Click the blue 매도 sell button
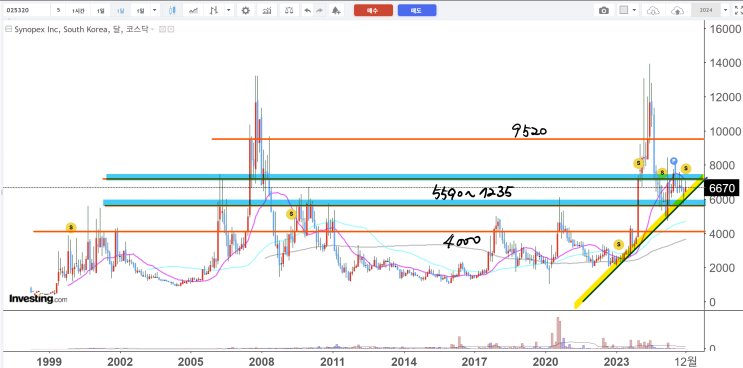This screenshot has height=368, width=743. (417, 10)
